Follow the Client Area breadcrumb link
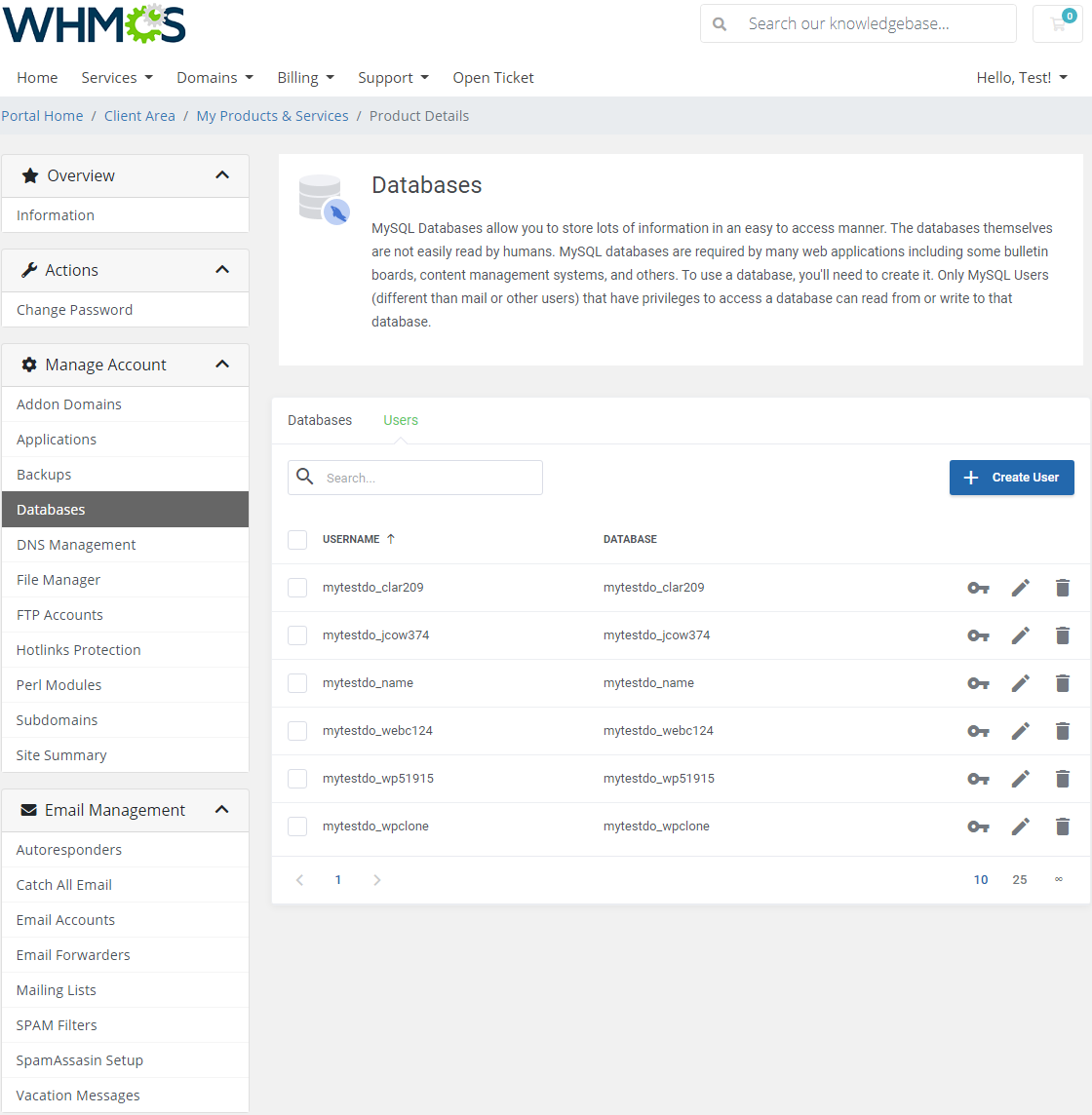1092x1115 pixels. coord(139,116)
